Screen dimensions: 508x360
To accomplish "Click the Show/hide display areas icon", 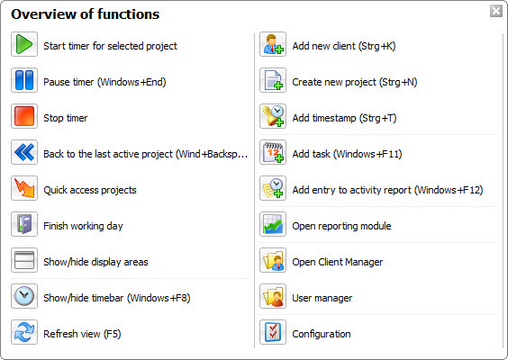I will click(x=24, y=260).
